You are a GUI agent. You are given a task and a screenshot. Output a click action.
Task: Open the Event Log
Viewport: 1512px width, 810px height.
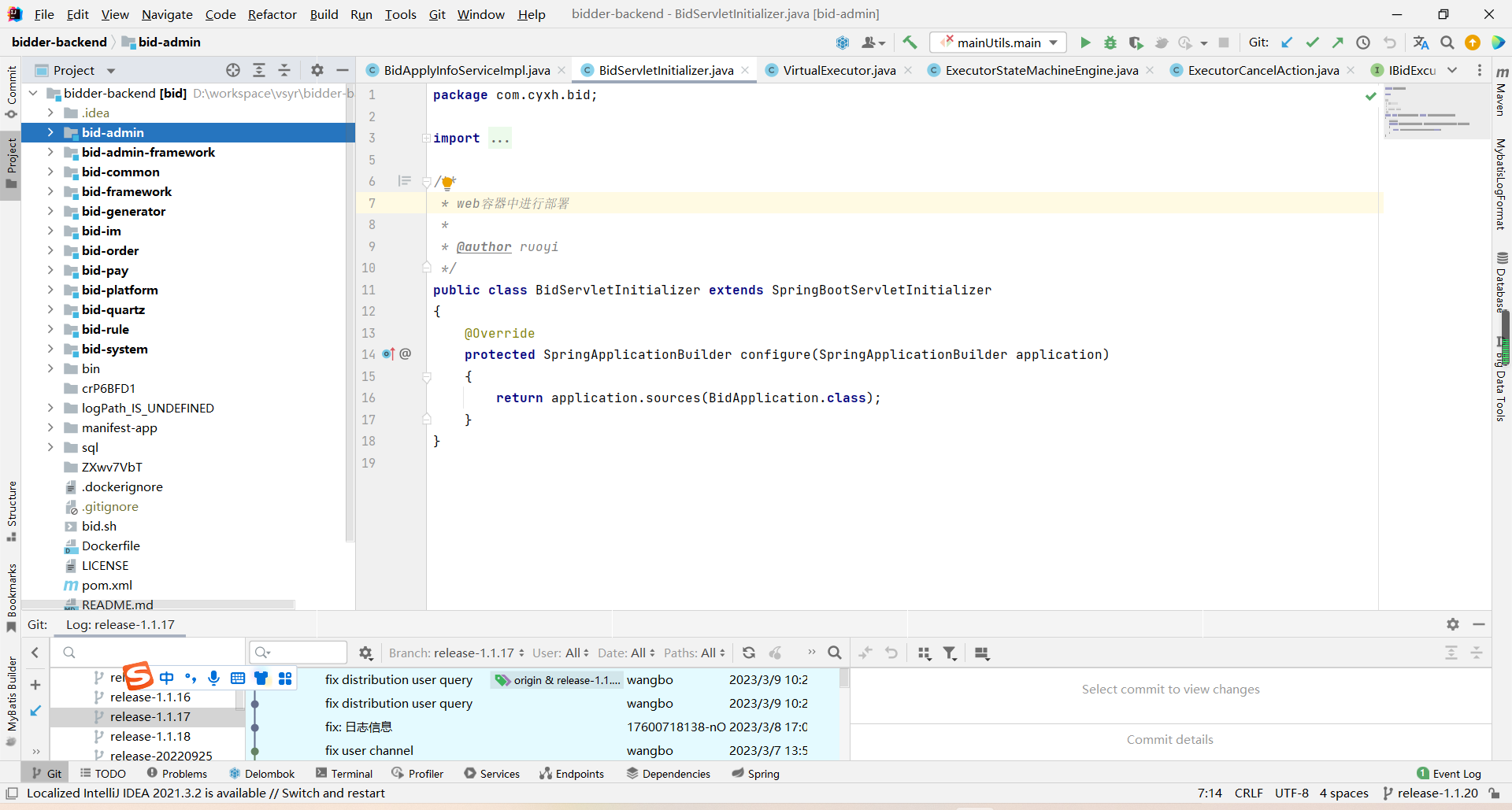click(x=1449, y=774)
